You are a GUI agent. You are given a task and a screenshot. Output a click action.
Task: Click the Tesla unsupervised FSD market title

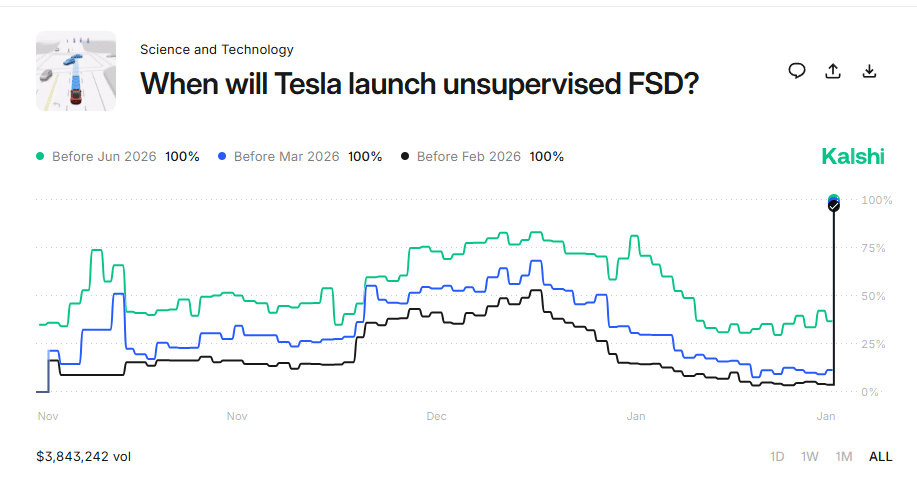(x=418, y=83)
